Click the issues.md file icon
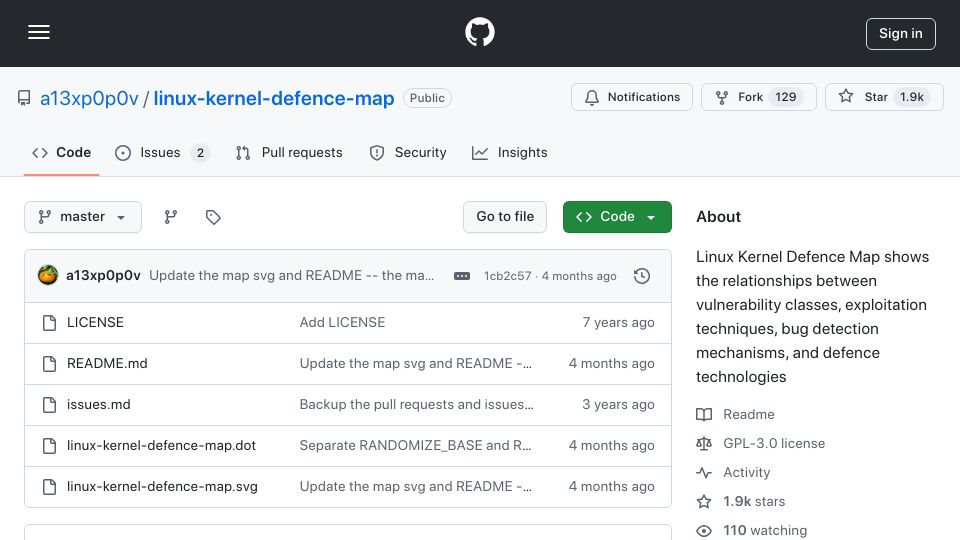 tap(50, 405)
